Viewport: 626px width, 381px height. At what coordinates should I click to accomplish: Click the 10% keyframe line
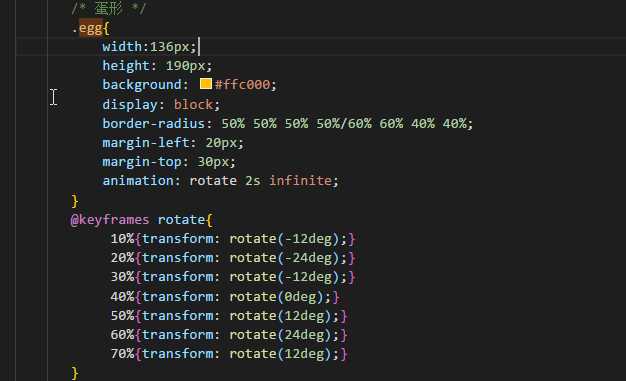[x=233, y=239]
